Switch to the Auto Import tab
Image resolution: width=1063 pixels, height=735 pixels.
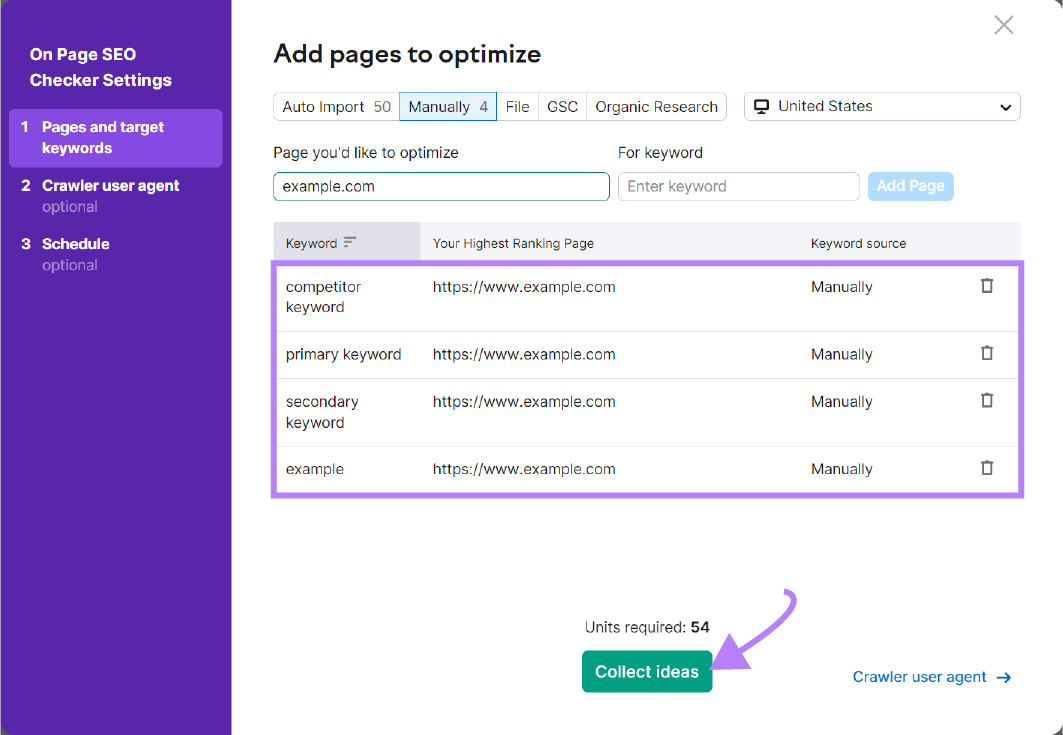coord(335,106)
